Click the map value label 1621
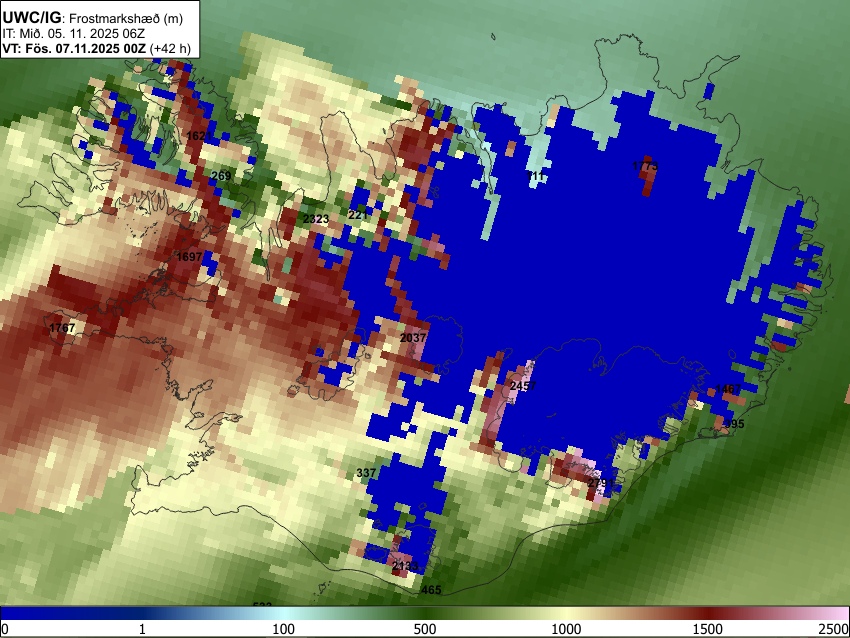Screen dimensions: 850x638 click(199, 136)
